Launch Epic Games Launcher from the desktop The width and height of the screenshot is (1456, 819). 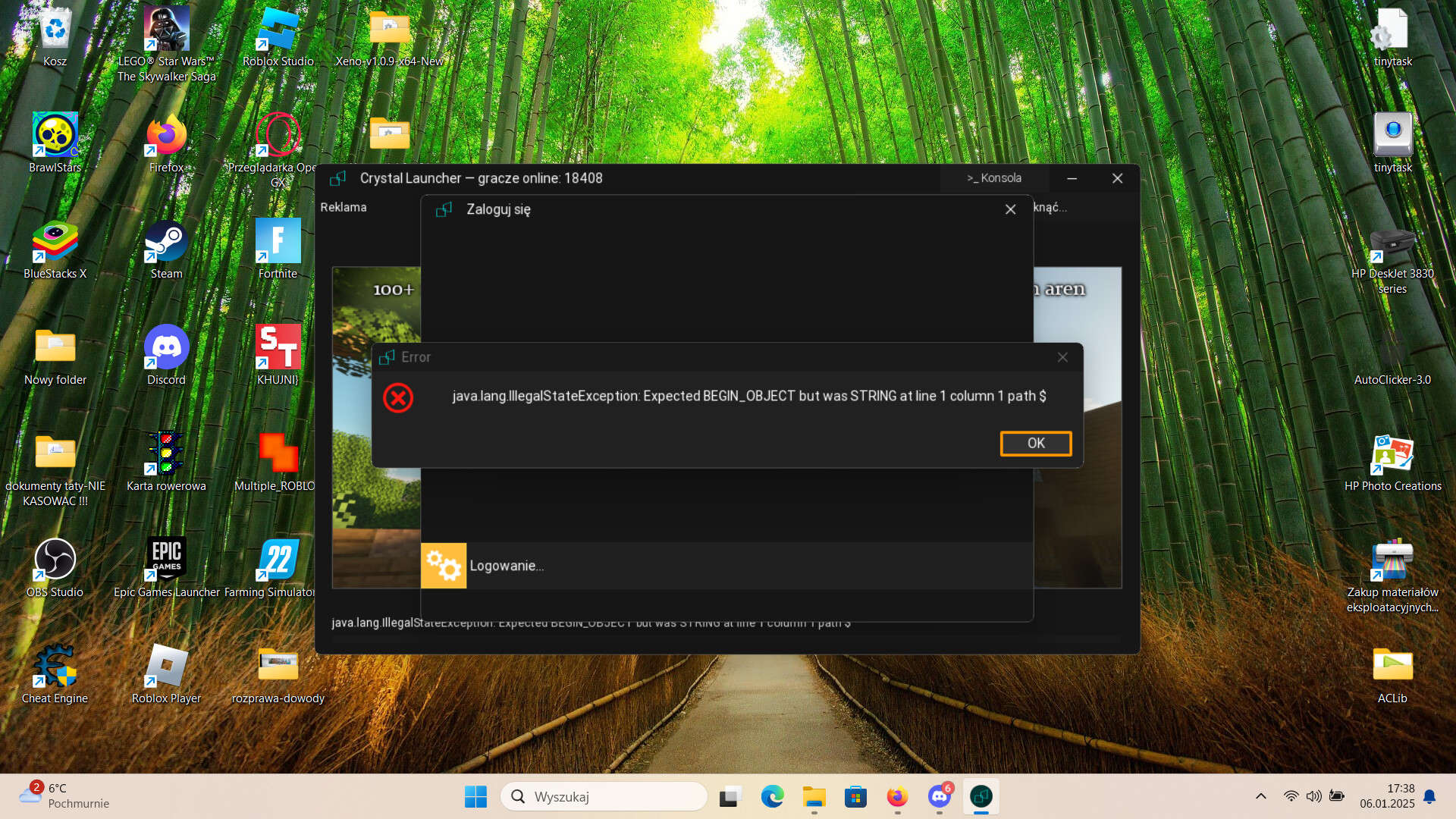166,560
